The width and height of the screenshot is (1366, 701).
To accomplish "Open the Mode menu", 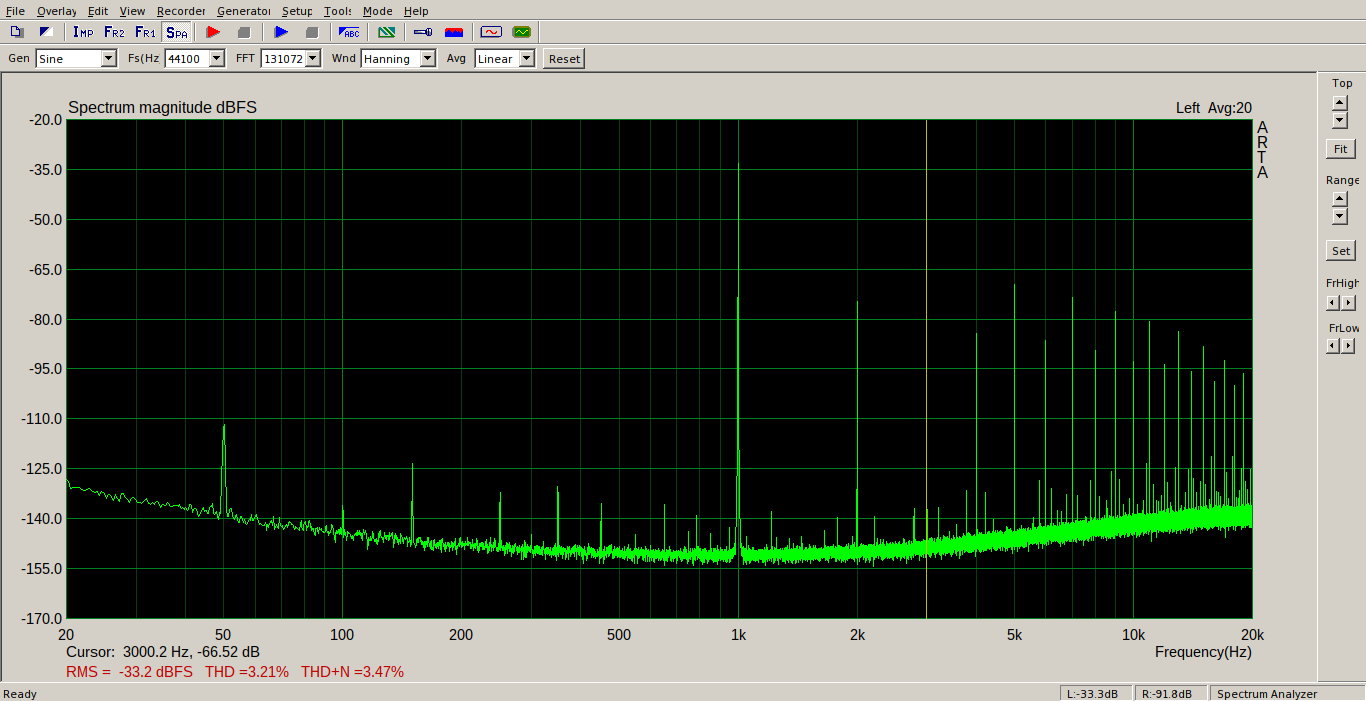I will [377, 11].
